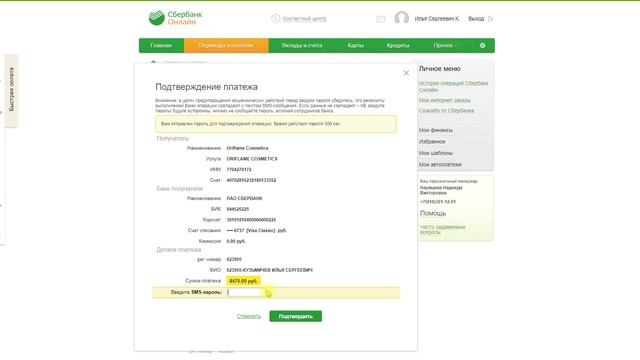Open Мои интернет-заказы link
This screenshot has width=640, height=360.
(444, 100)
